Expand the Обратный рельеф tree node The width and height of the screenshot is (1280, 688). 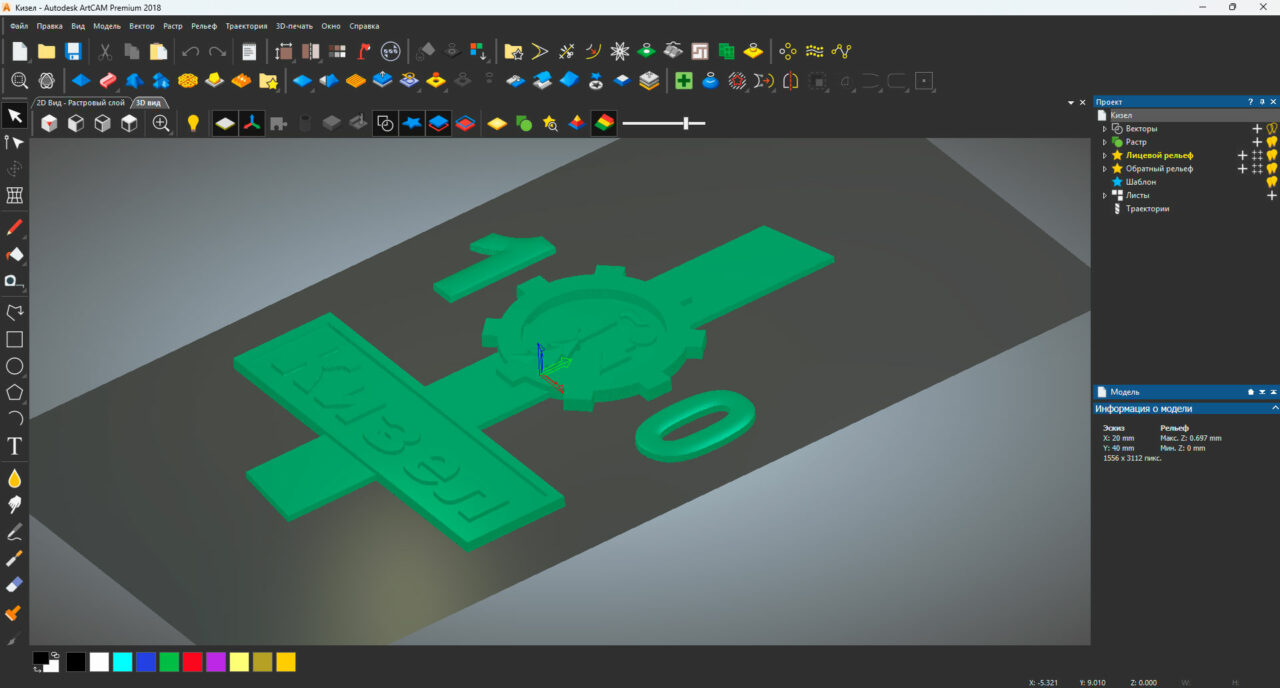click(x=1105, y=168)
